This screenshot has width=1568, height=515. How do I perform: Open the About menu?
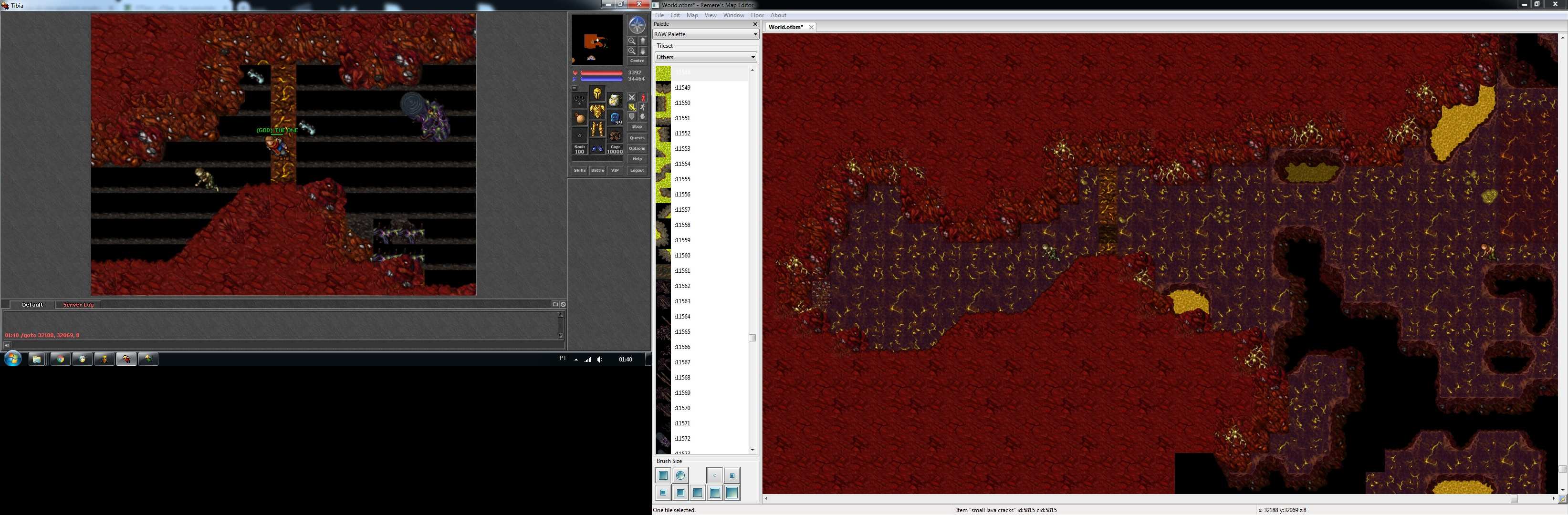(778, 15)
